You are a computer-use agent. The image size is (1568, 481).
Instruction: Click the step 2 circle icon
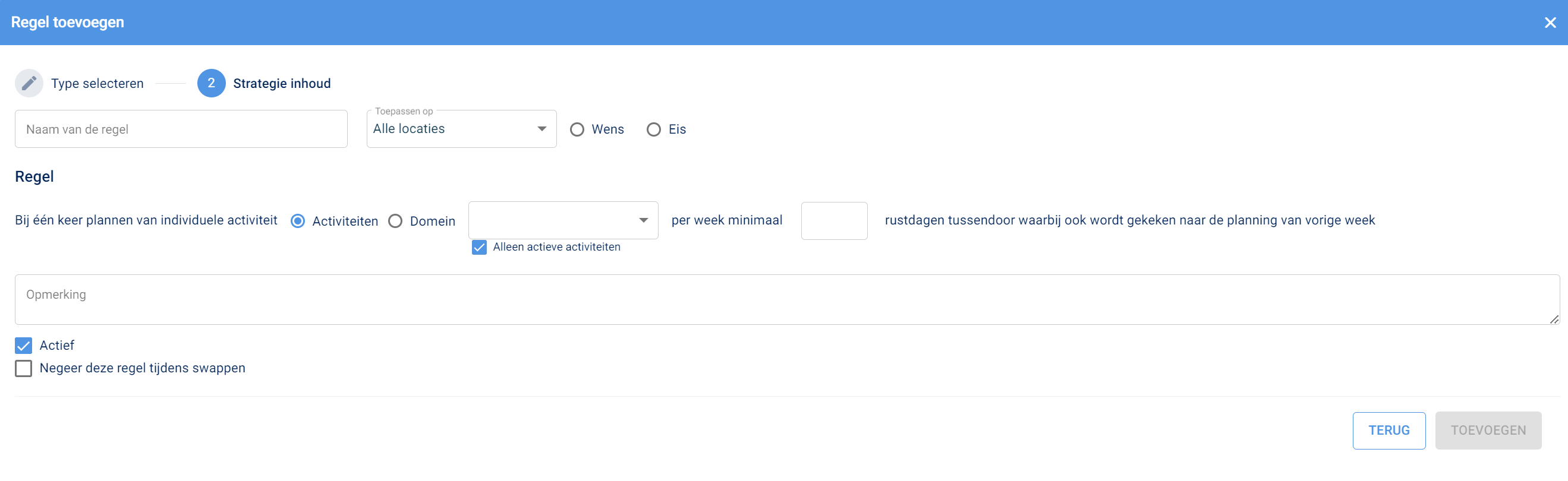pyautogui.click(x=211, y=83)
